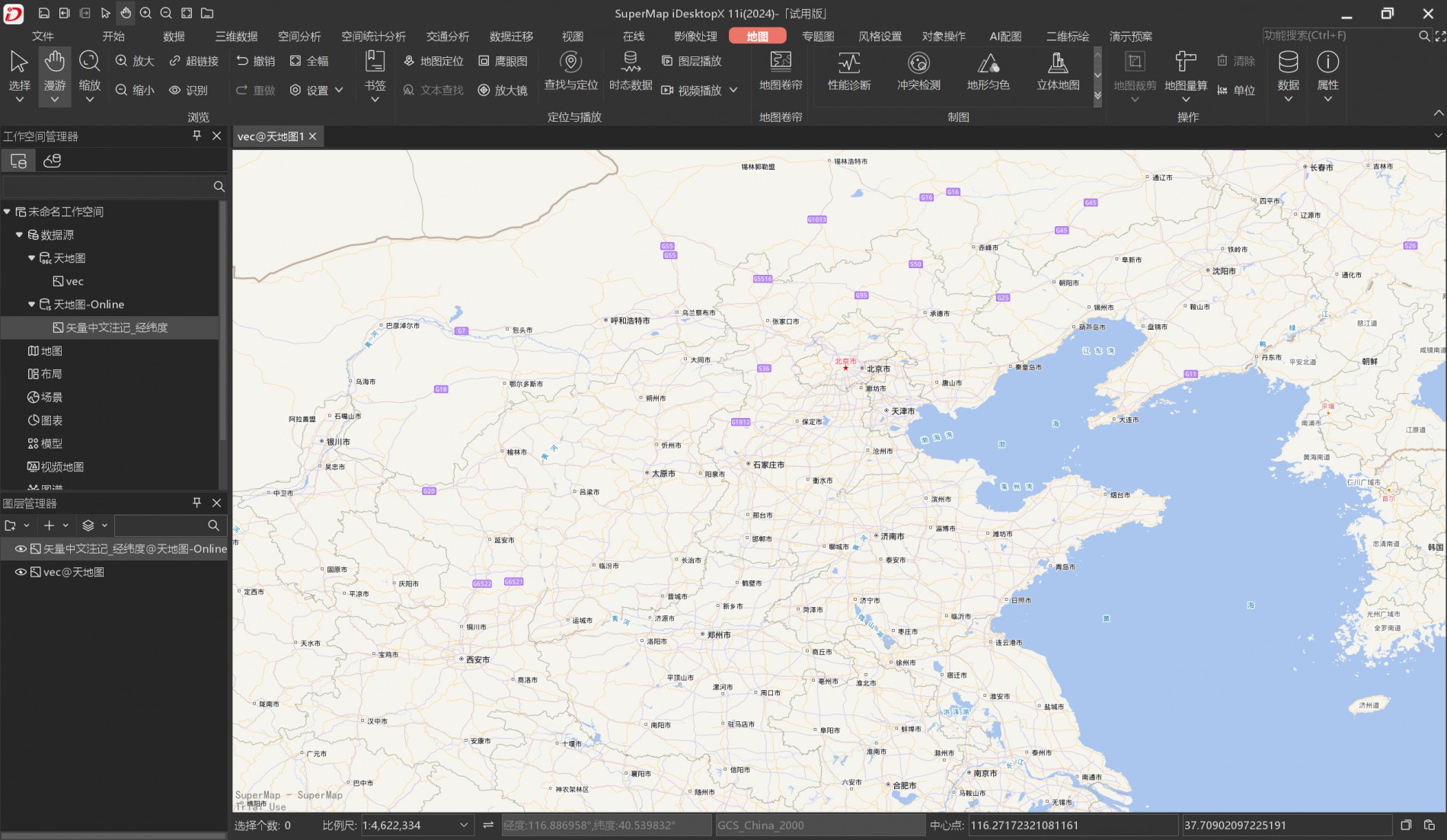Switch to the 数据 ribbon tab
1447x840 pixels.
point(174,36)
